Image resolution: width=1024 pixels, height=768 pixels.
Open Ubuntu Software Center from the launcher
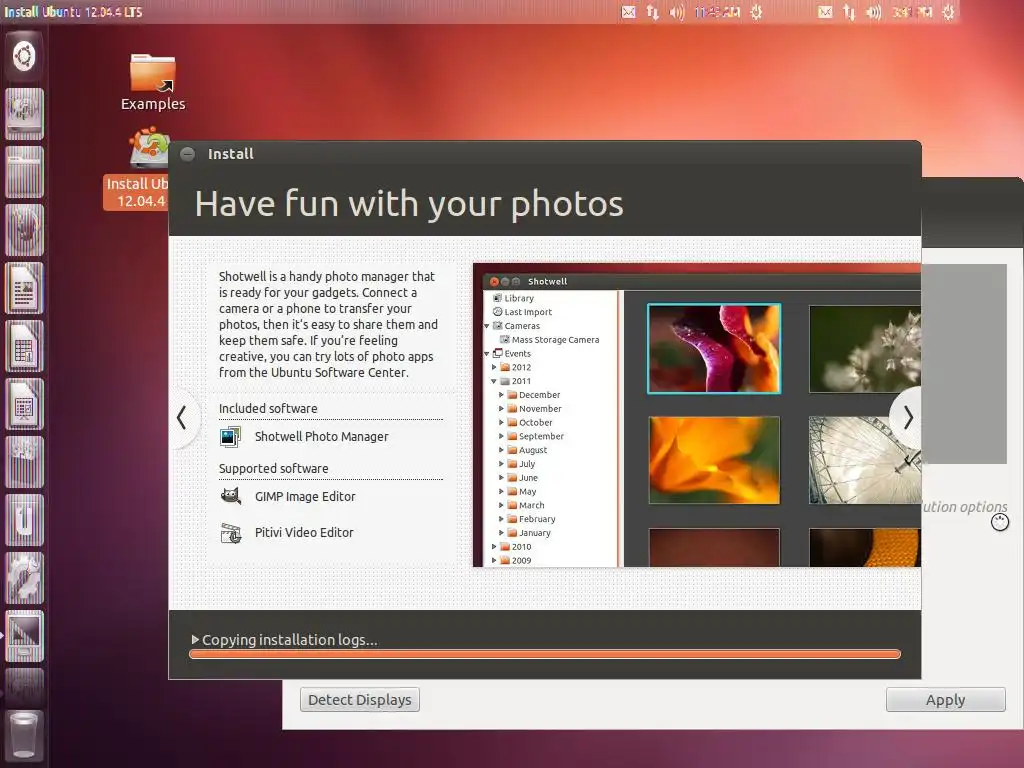pos(24,462)
